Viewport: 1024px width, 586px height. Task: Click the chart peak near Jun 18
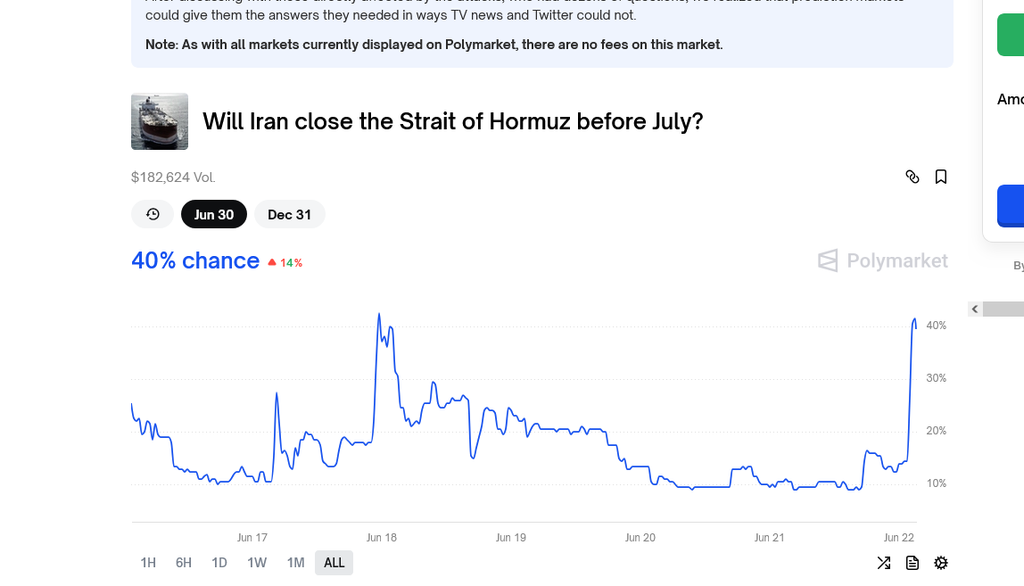click(379, 314)
